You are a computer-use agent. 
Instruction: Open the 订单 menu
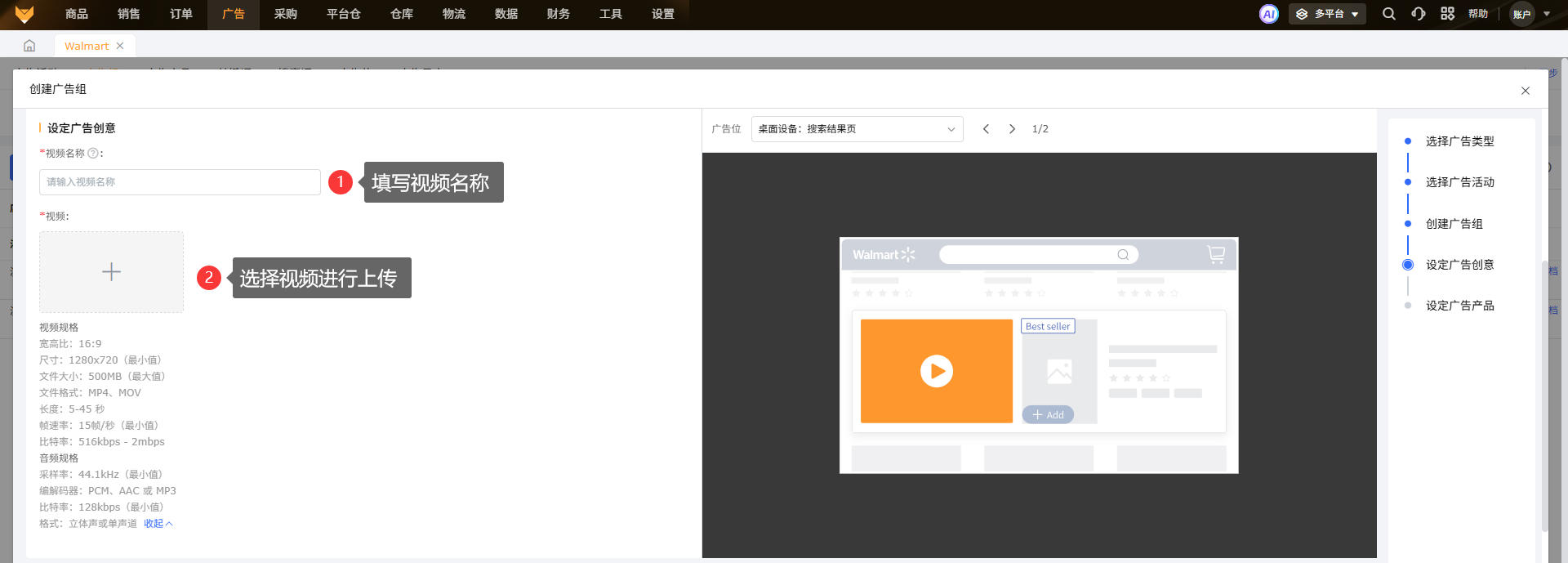click(x=181, y=14)
